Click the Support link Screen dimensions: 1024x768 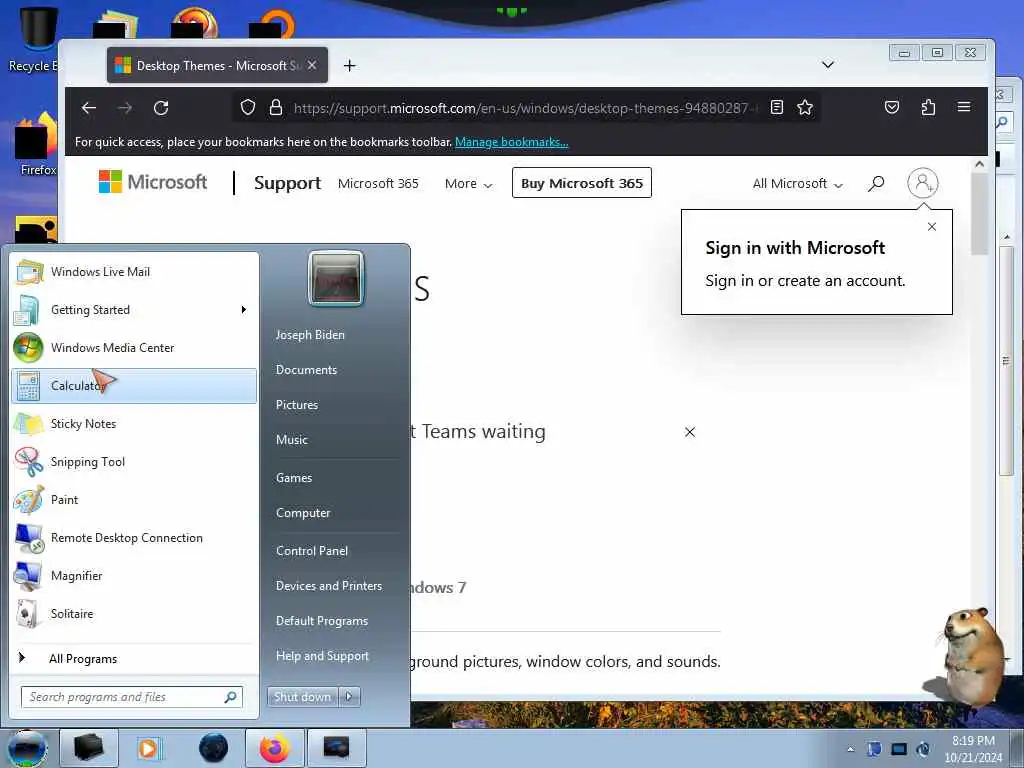(x=287, y=183)
